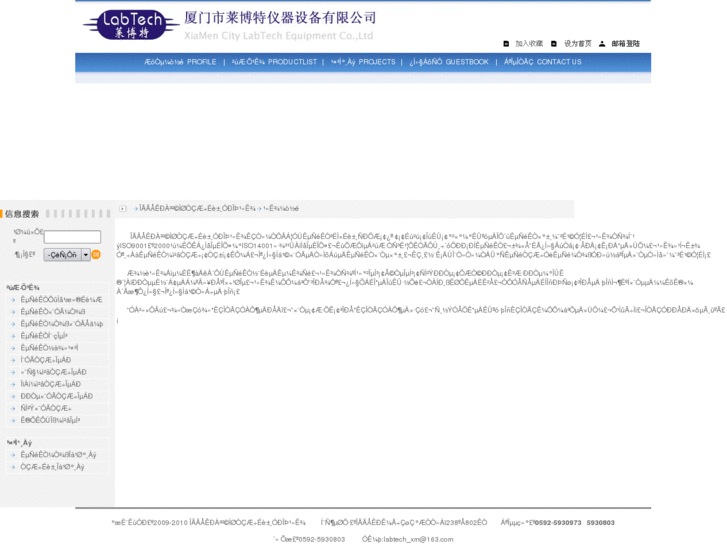Click the arrow icon of the last projects entry
This screenshot has height=545, width=727.
13,467
